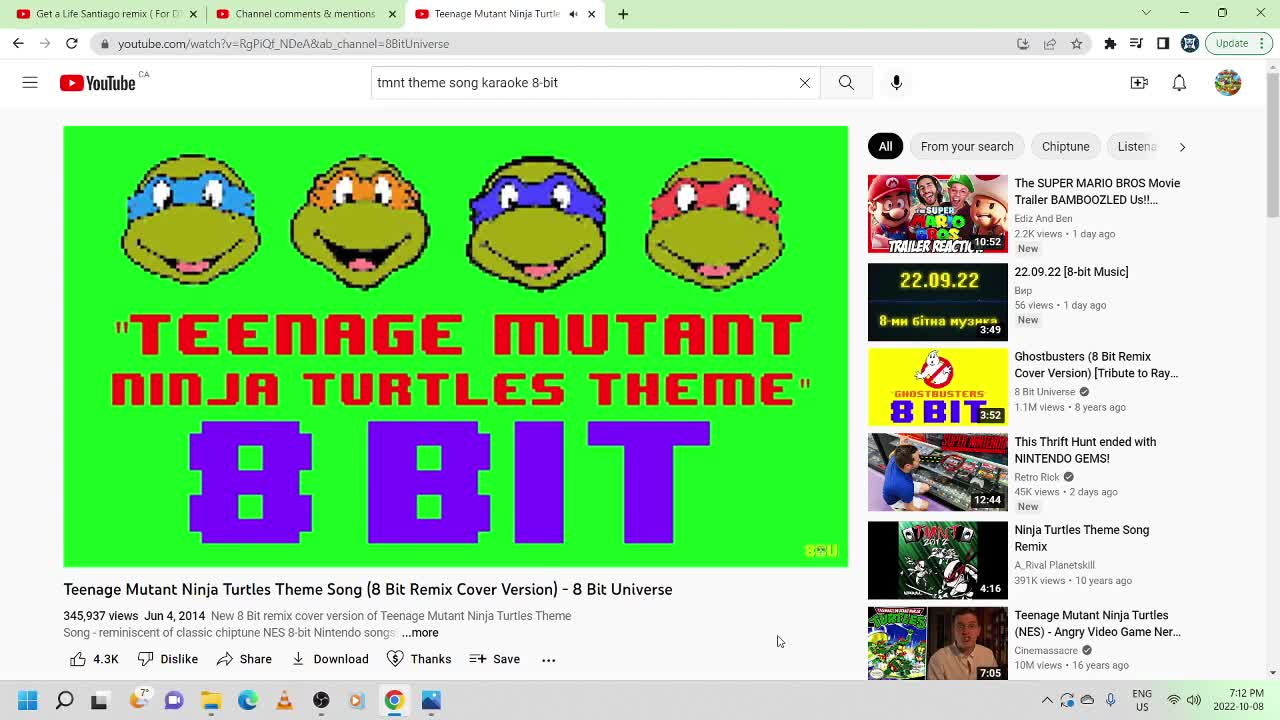1280x720 pixels.
Task: Open YouTube notifications bell
Action: point(1179,83)
